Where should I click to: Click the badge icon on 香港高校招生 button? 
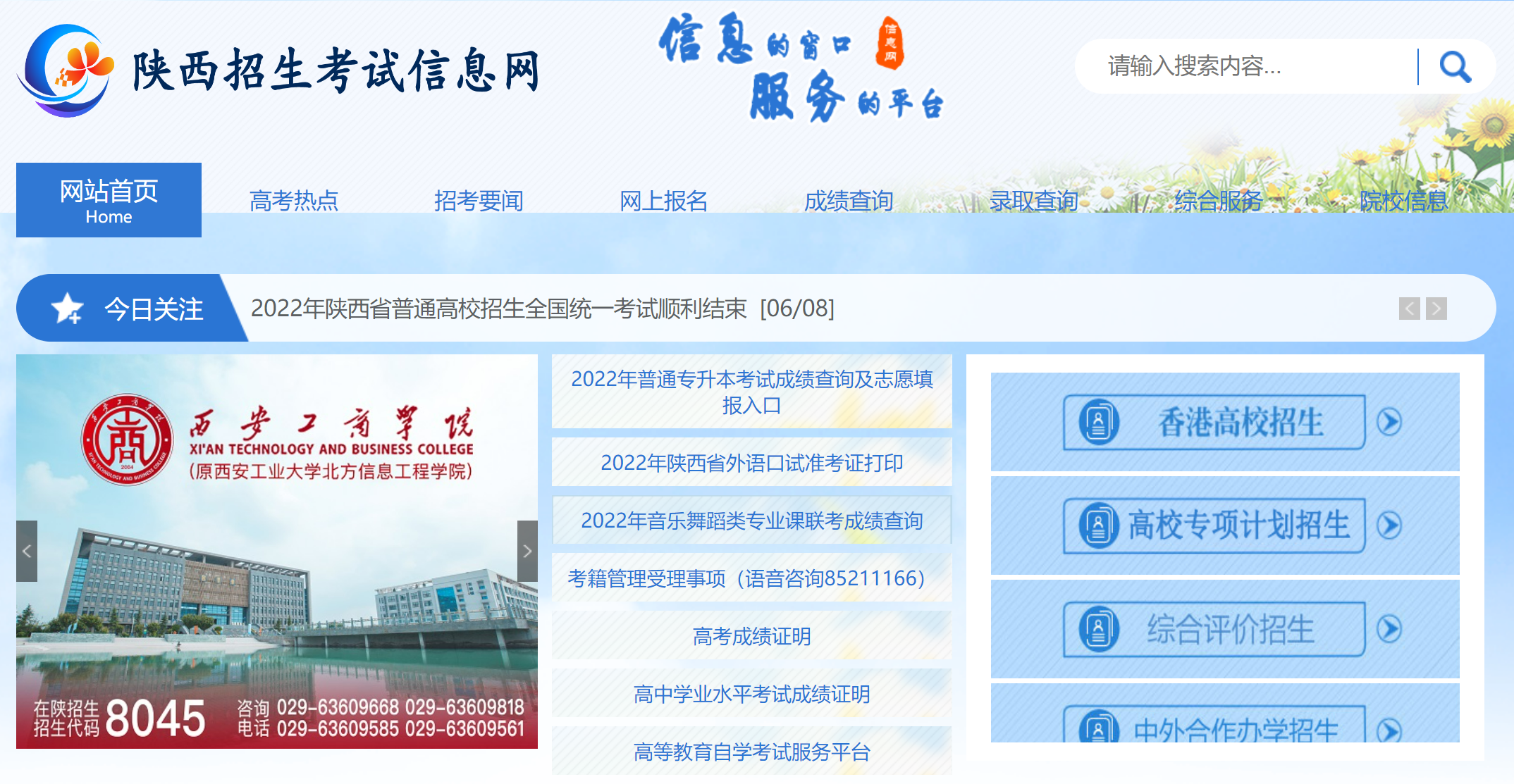pyautogui.click(x=1098, y=422)
